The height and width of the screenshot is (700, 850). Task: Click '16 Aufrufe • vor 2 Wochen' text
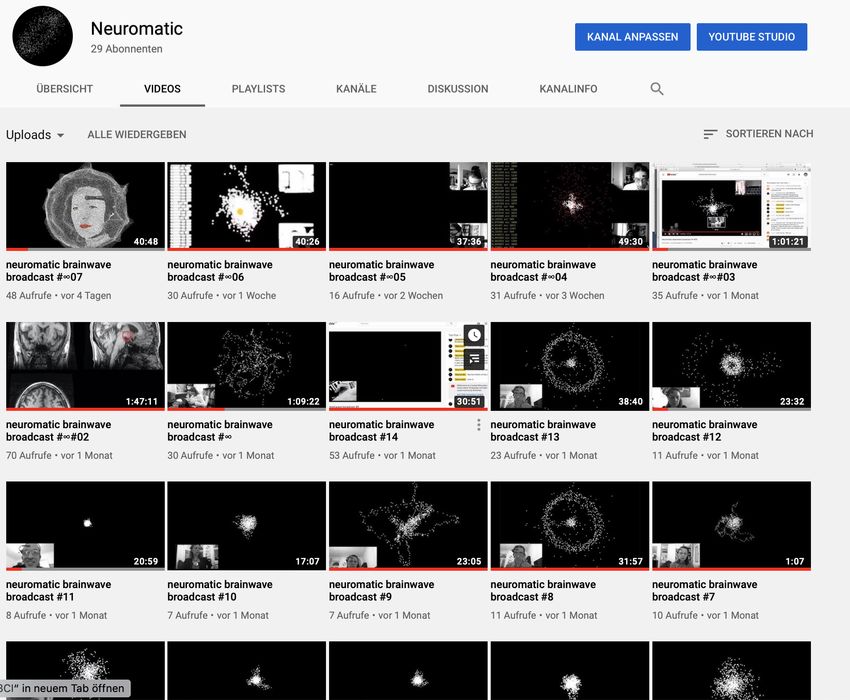[386, 296]
